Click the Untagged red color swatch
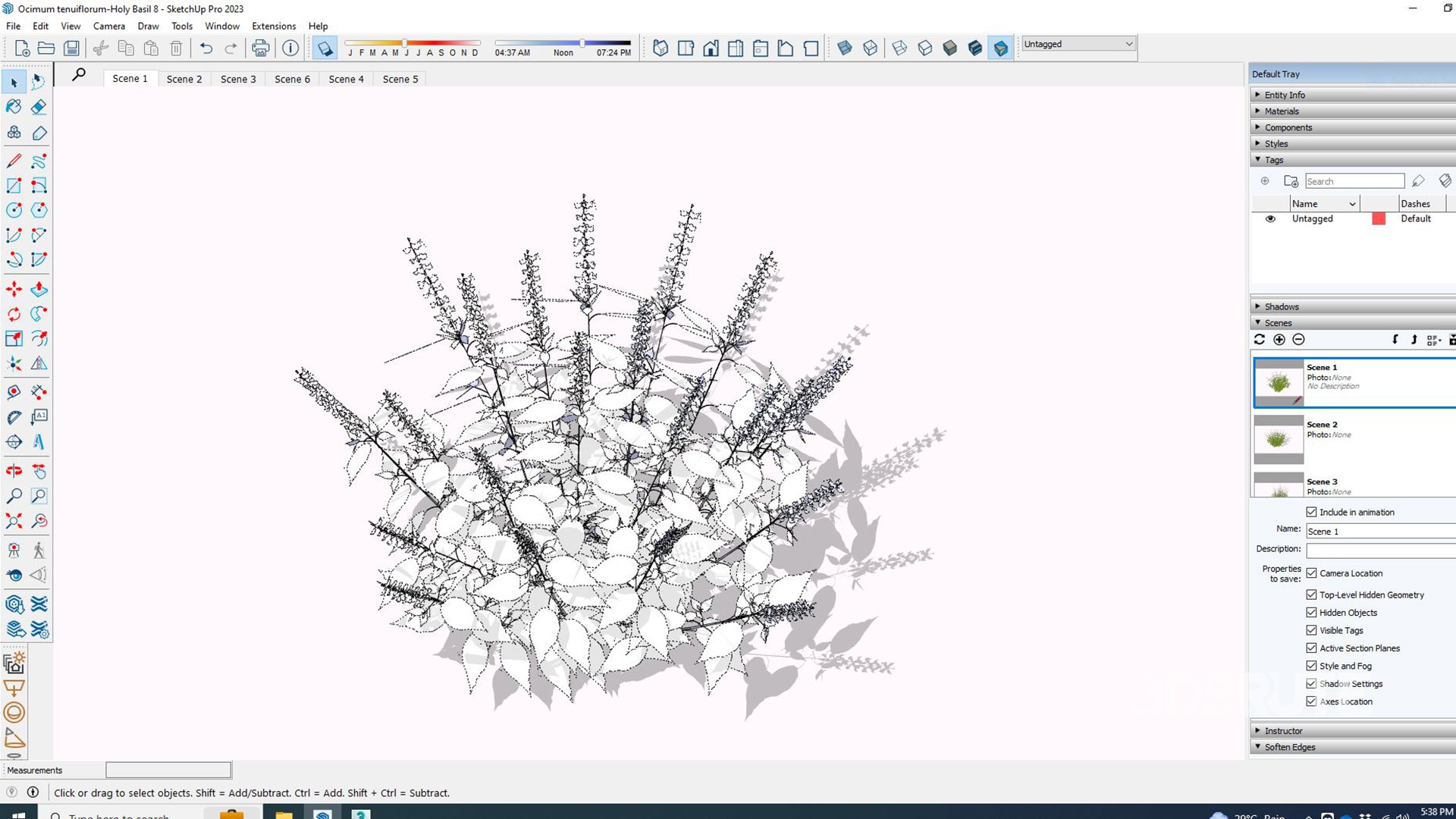This screenshot has height=819, width=1456. pyautogui.click(x=1379, y=218)
